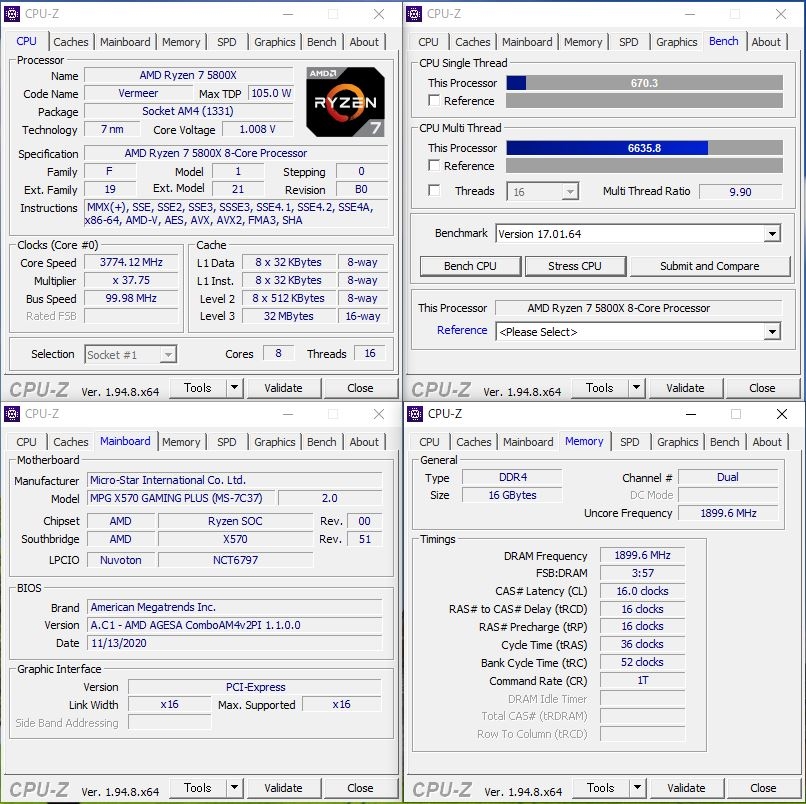Viewport: 806px width, 804px height.
Task: Open the Benchmark version dropdown
Action: point(638,234)
